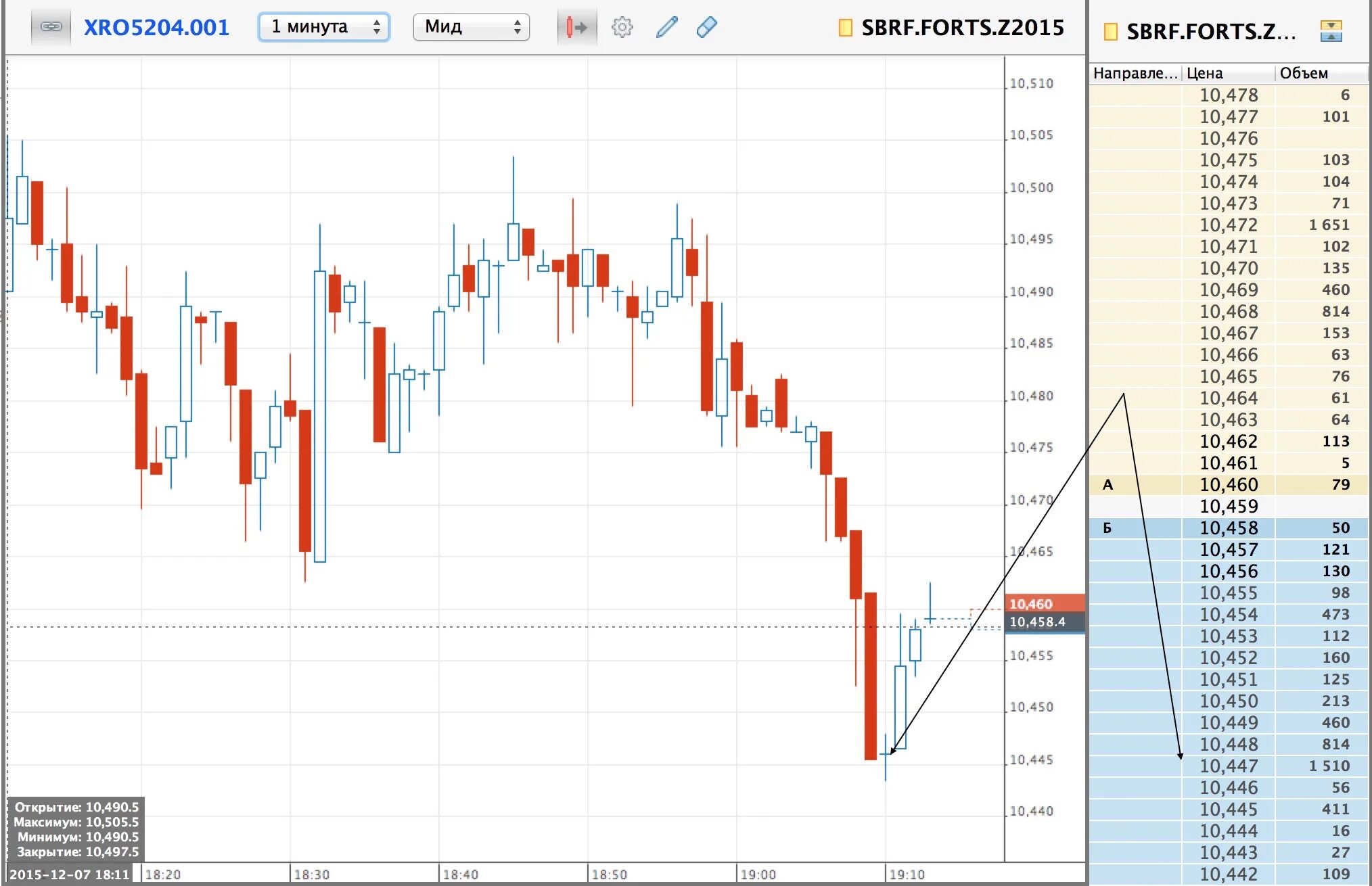Click the link chain icon button
The width and height of the screenshot is (1372, 886).
[x=51, y=27]
